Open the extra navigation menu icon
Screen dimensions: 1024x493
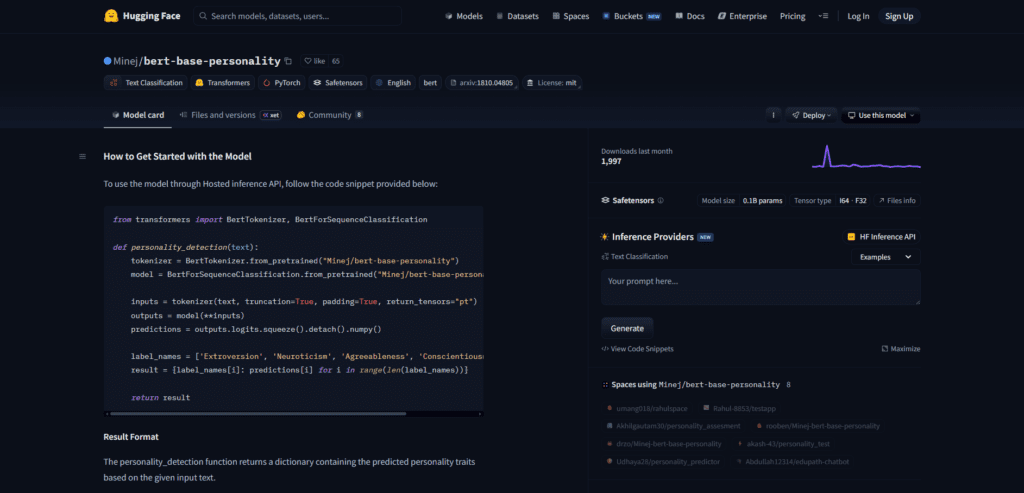pyautogui.click(x=824, y=16)
